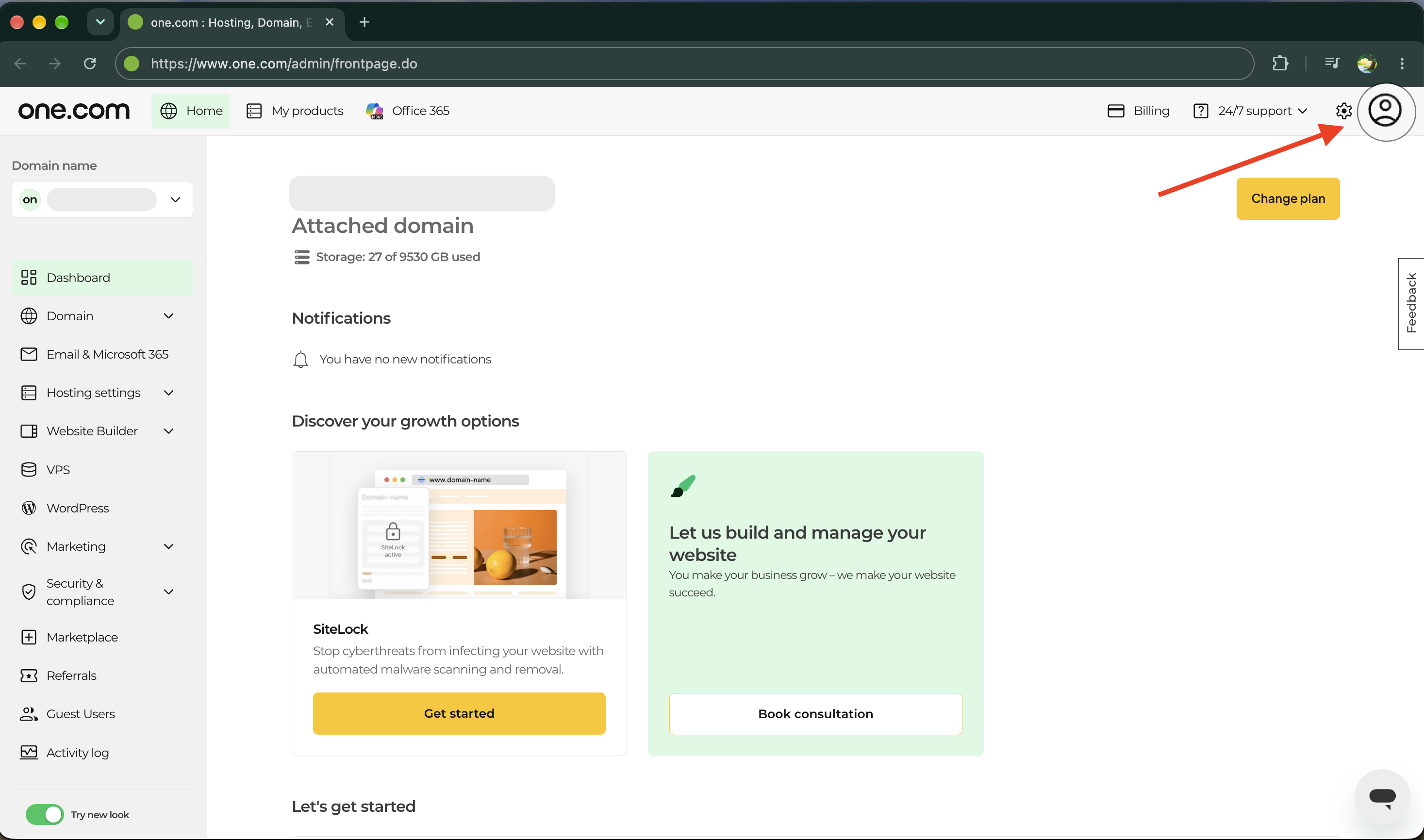Open the settings gear icon
Viewport: 1424px width, 840px height.
1343,111
